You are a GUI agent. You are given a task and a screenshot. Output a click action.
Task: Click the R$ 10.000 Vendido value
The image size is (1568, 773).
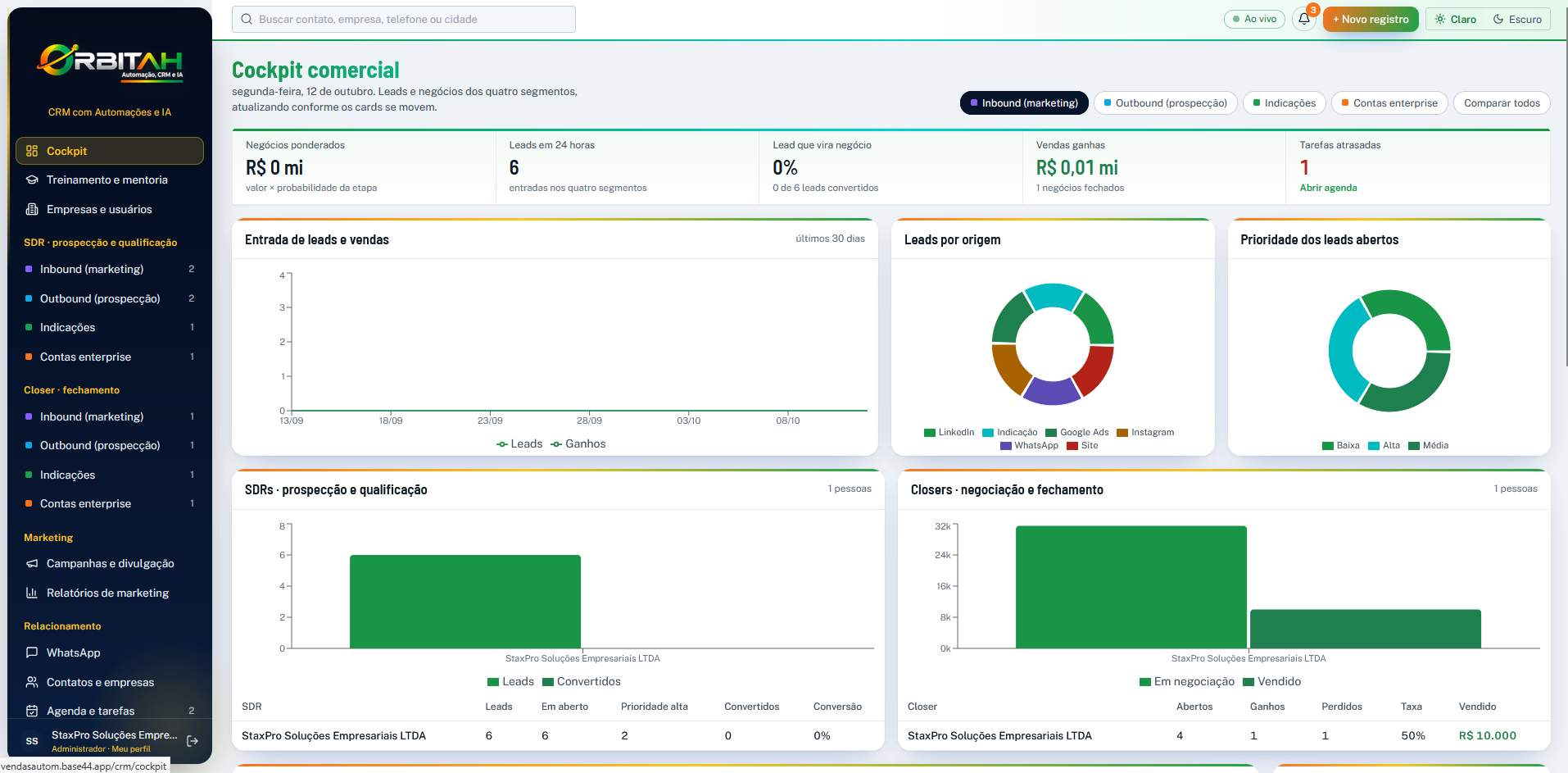[1487, 735]
